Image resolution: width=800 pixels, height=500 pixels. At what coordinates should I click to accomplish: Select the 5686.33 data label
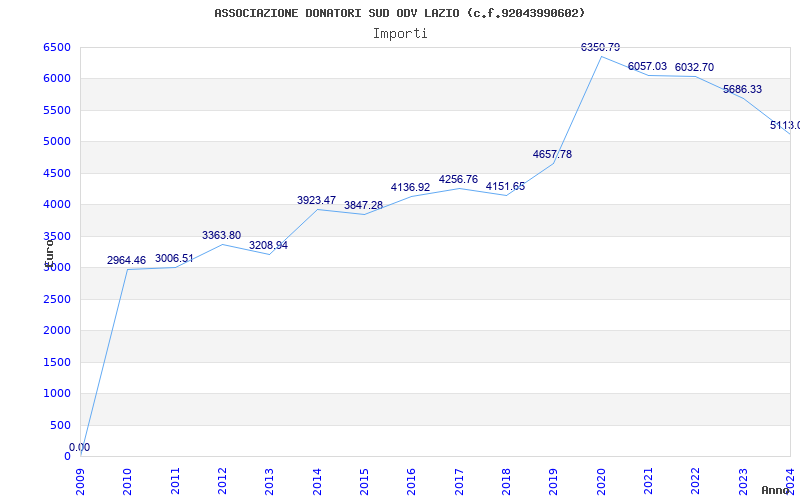(x=742, y=89)
